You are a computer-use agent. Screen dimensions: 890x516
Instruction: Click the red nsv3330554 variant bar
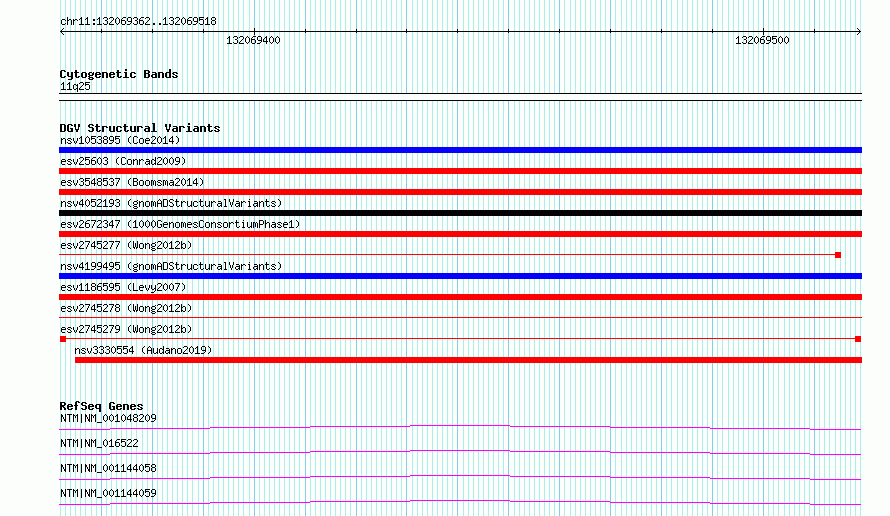click(468, 360)
